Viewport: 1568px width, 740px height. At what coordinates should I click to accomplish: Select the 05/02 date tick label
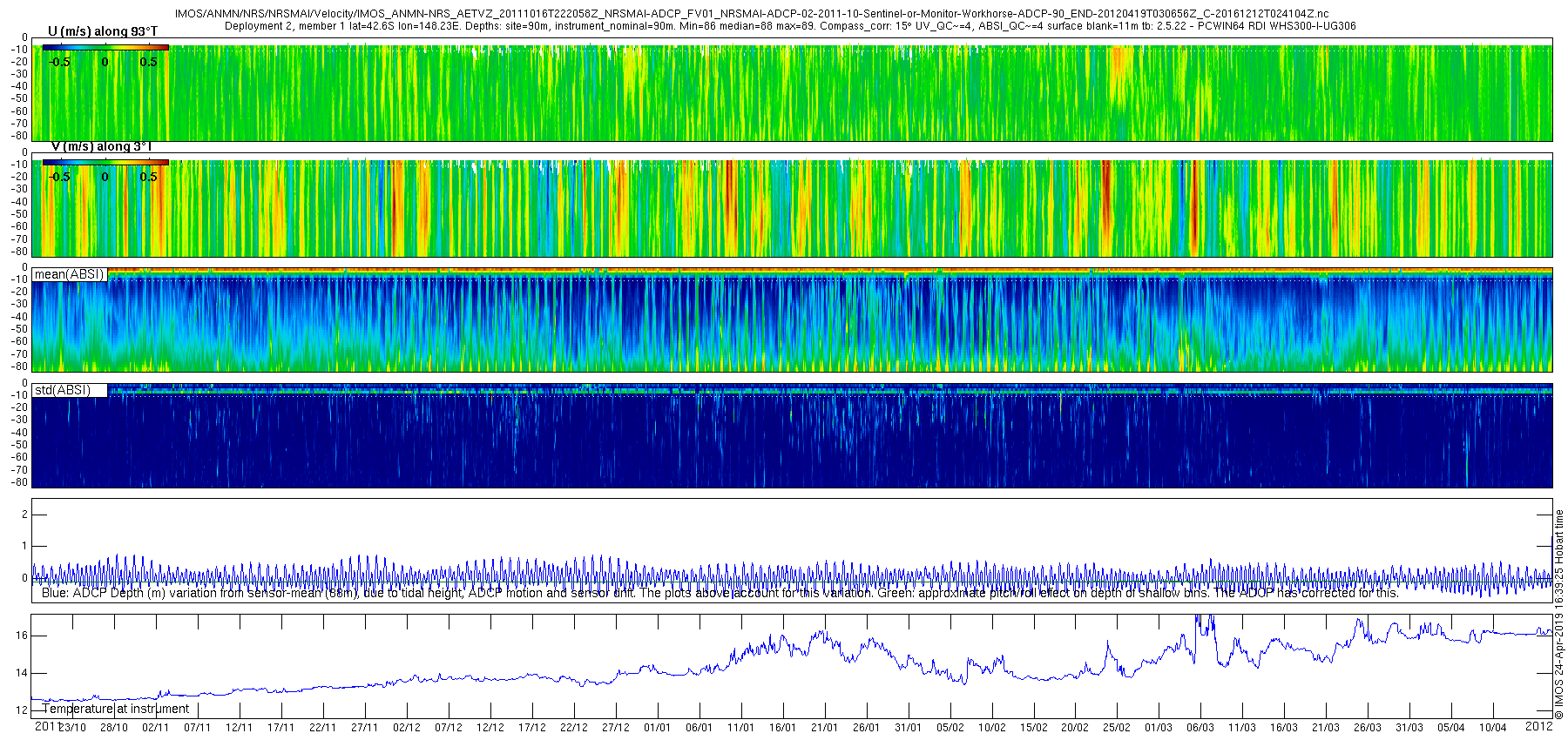[950, 728]
